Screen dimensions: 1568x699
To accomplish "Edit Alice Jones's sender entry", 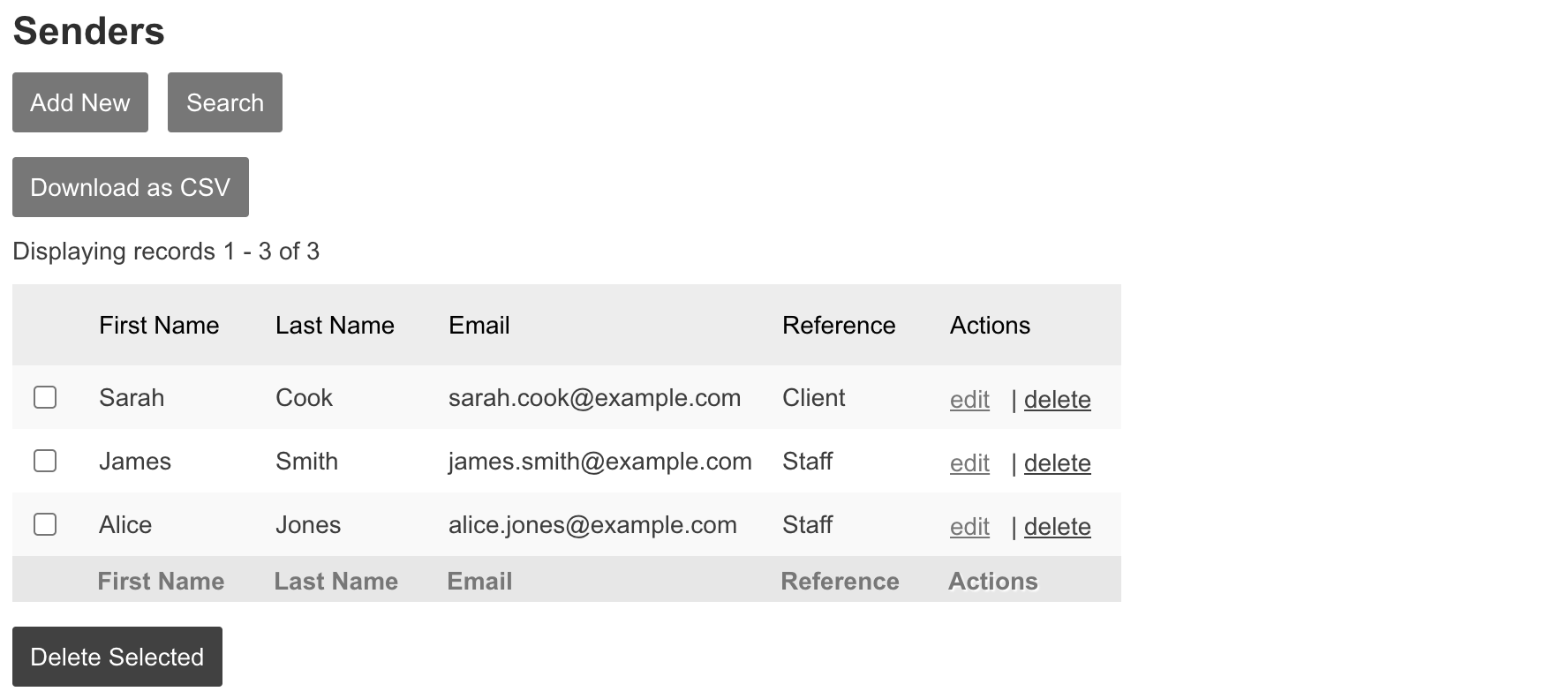I will click(969, 527).
